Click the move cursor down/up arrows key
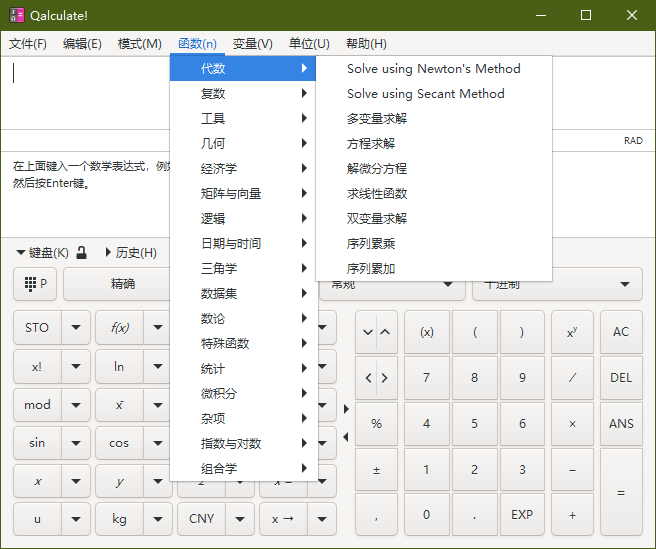Viewport: 656px width, 549px height. point(376,332)
